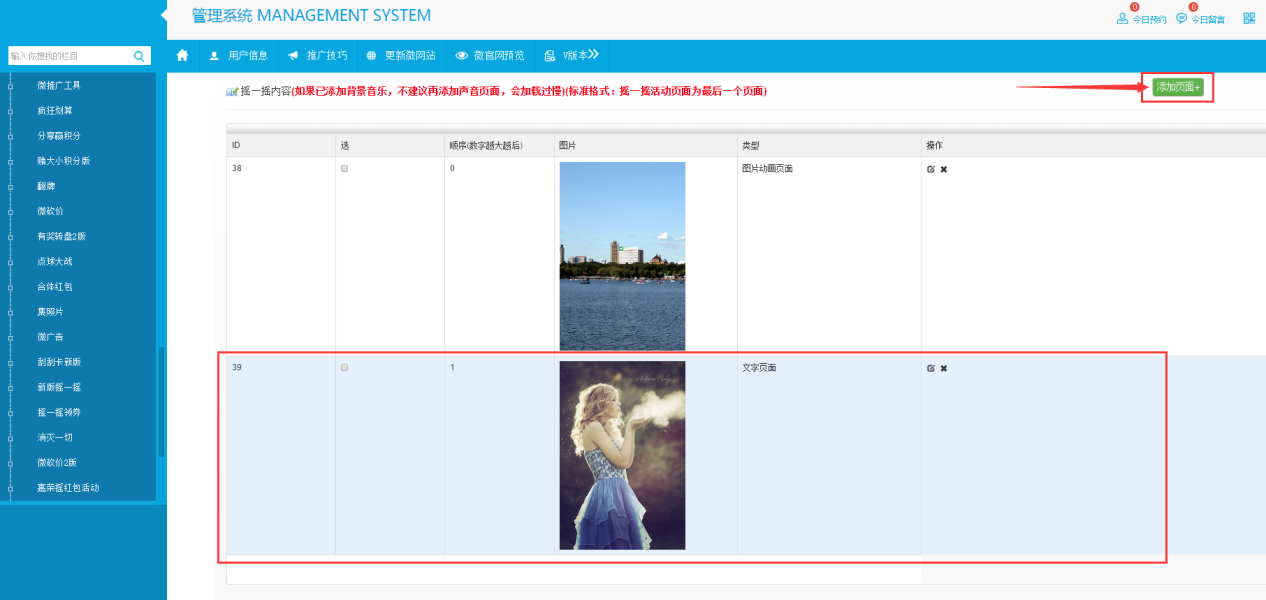Open the 推广技巧 menu item
Screen dimensions: 1266x600
pos(317,55)
